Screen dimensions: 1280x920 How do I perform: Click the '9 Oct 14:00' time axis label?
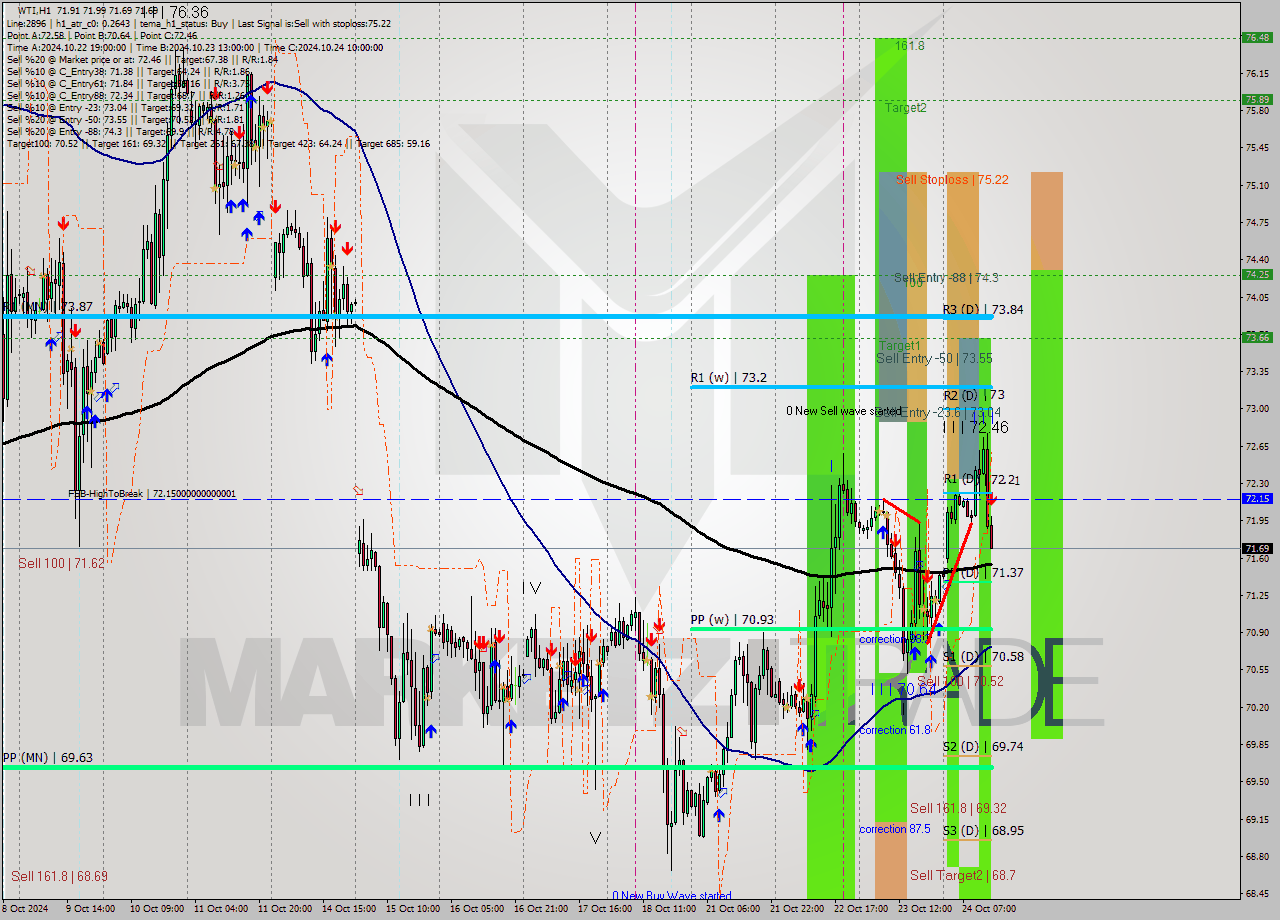[x=90, y=909]
